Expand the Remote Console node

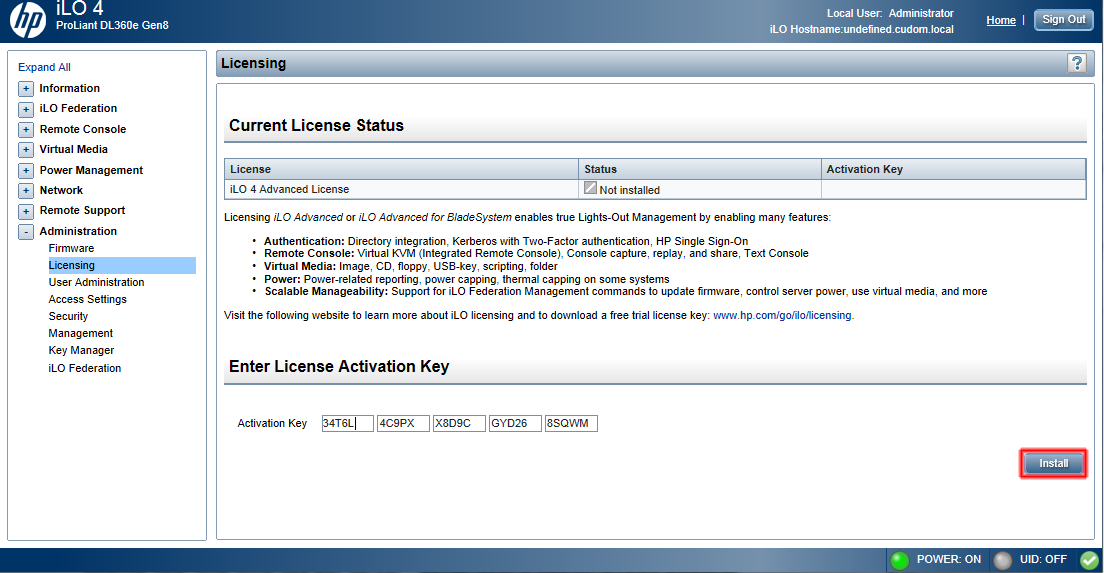click(x=26, y=130)
